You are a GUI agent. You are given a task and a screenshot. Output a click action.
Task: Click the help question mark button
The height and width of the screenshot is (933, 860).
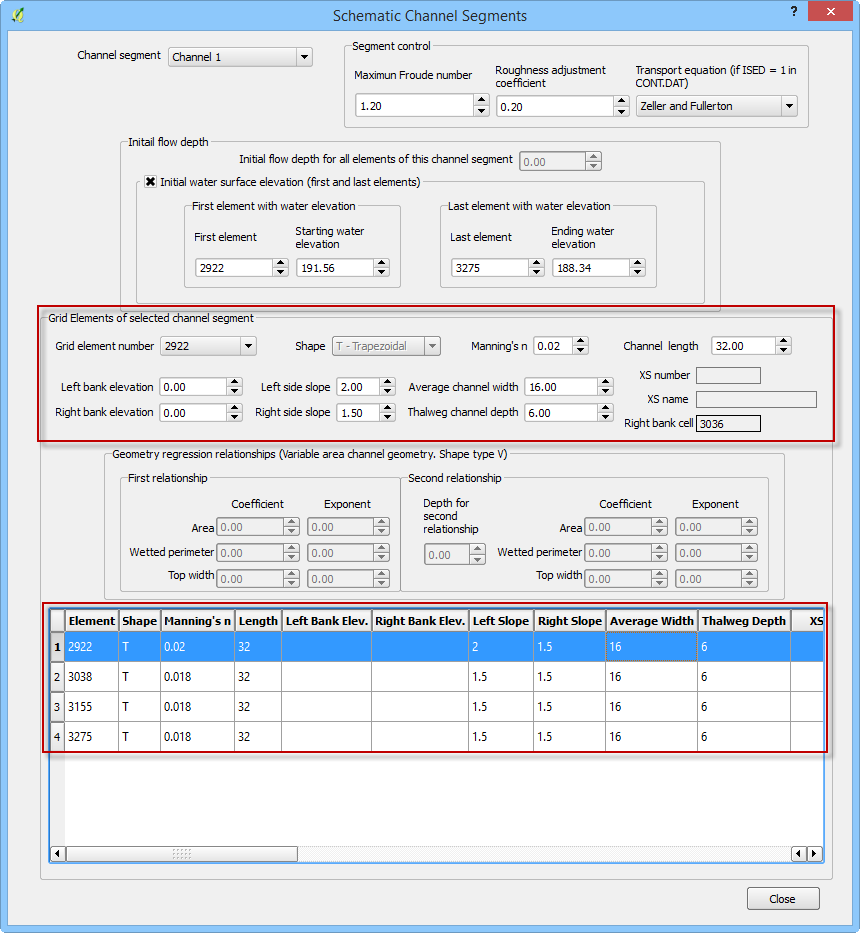[793, 12]
